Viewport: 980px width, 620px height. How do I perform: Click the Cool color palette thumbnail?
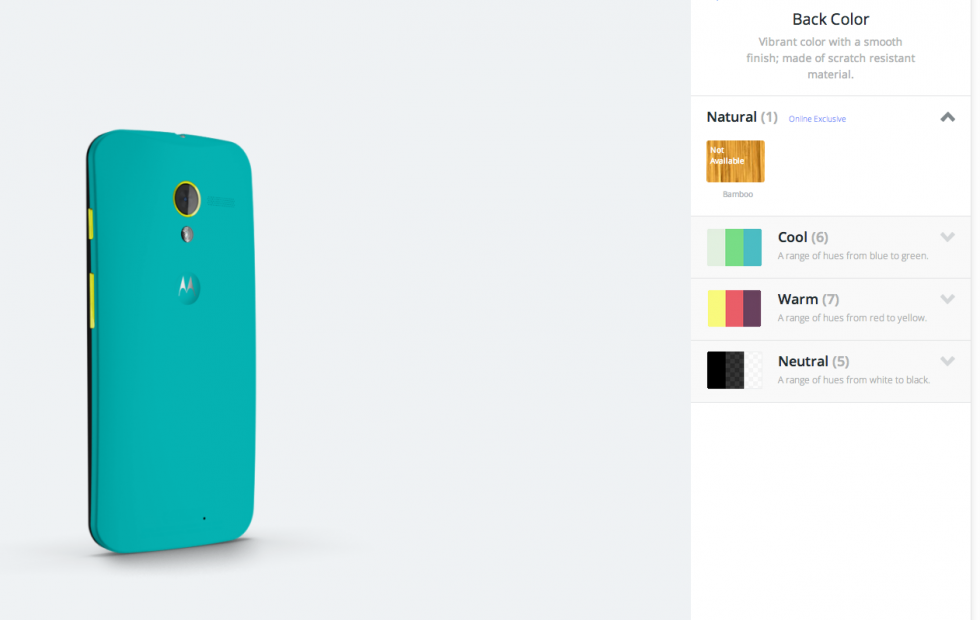coord(734,248)
